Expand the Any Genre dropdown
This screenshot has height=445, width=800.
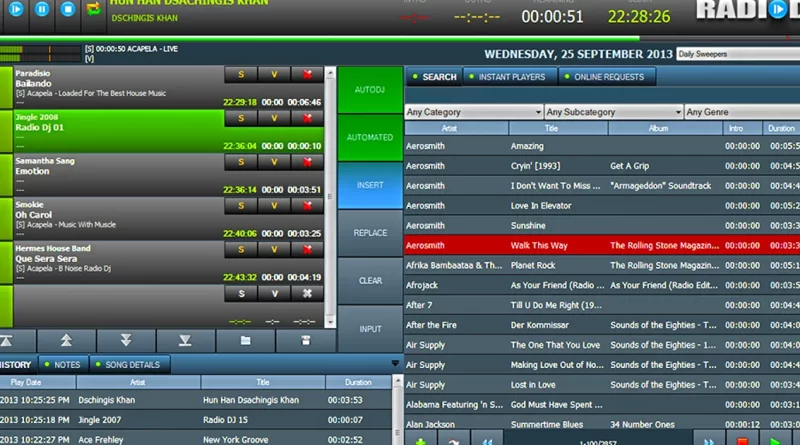pyautogui.click(x=740, y=113)
